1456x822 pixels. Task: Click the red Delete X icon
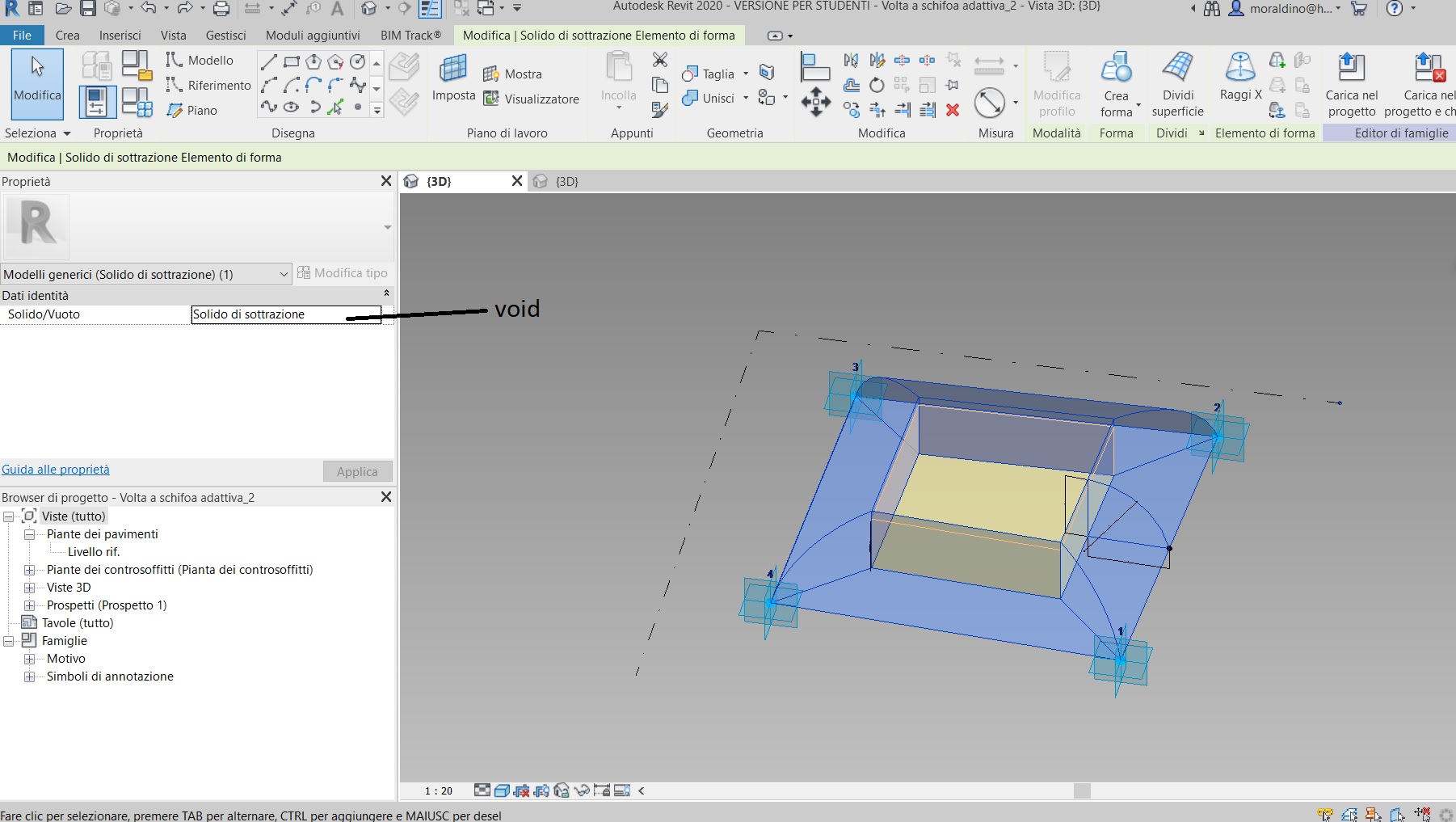tap(953, 110)
